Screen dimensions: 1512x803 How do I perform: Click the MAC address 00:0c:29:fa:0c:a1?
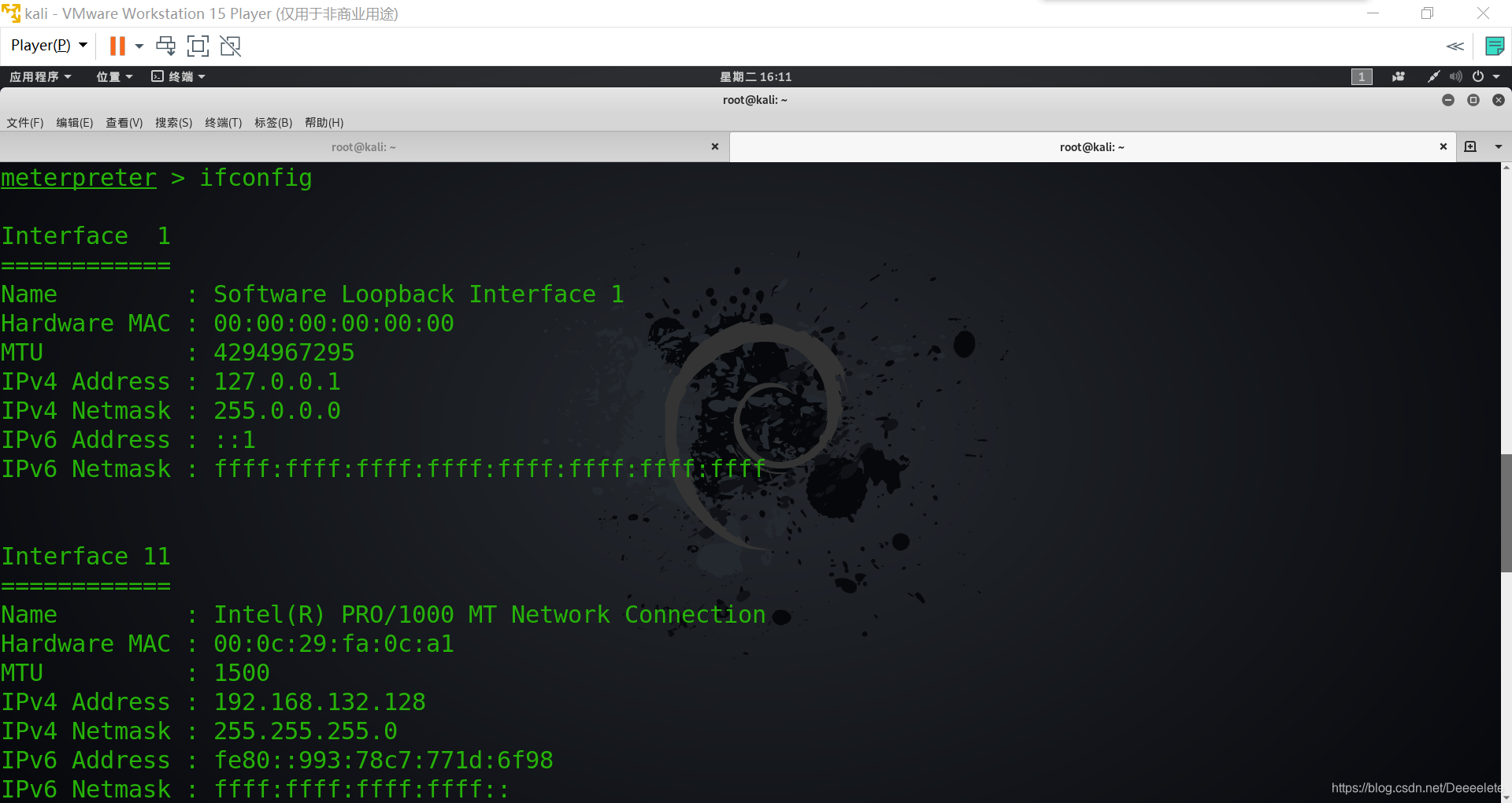(x=334, y=643)
